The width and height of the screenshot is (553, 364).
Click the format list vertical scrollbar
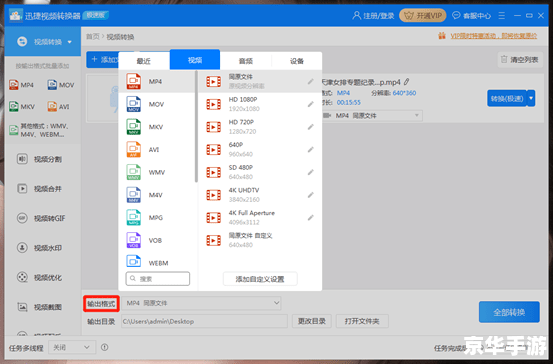pos(196,127)
